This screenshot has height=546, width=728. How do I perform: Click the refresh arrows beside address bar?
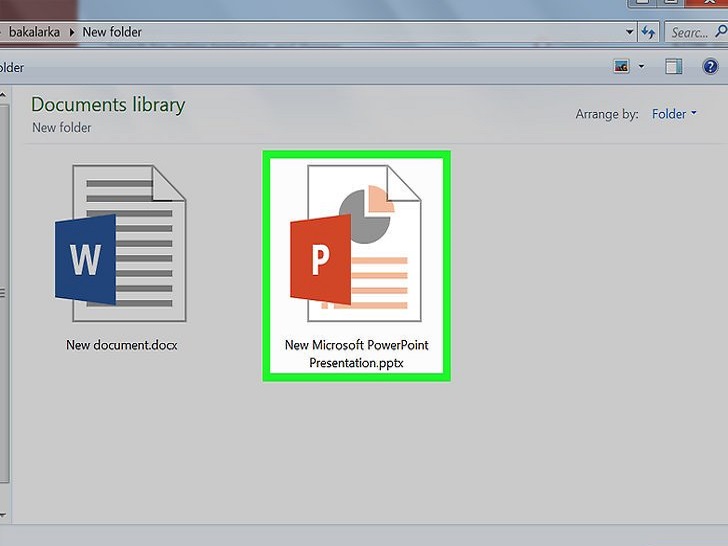[x=649, y=32]
